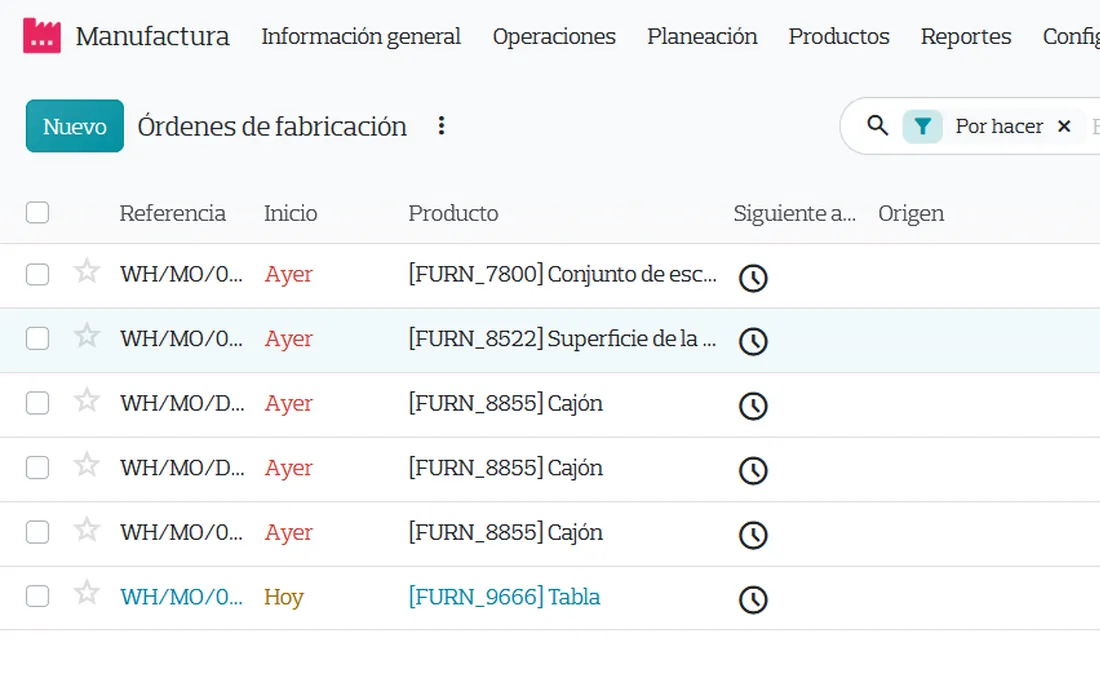Sort by the Origen column header
Screen dimensions: 1100x700
(911, 213)
